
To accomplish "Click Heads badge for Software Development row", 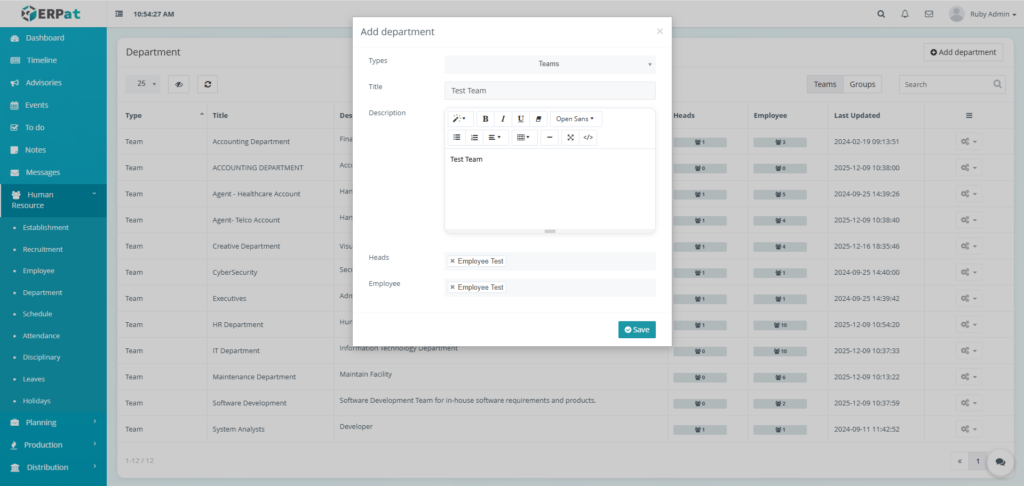I will point(699,404).
